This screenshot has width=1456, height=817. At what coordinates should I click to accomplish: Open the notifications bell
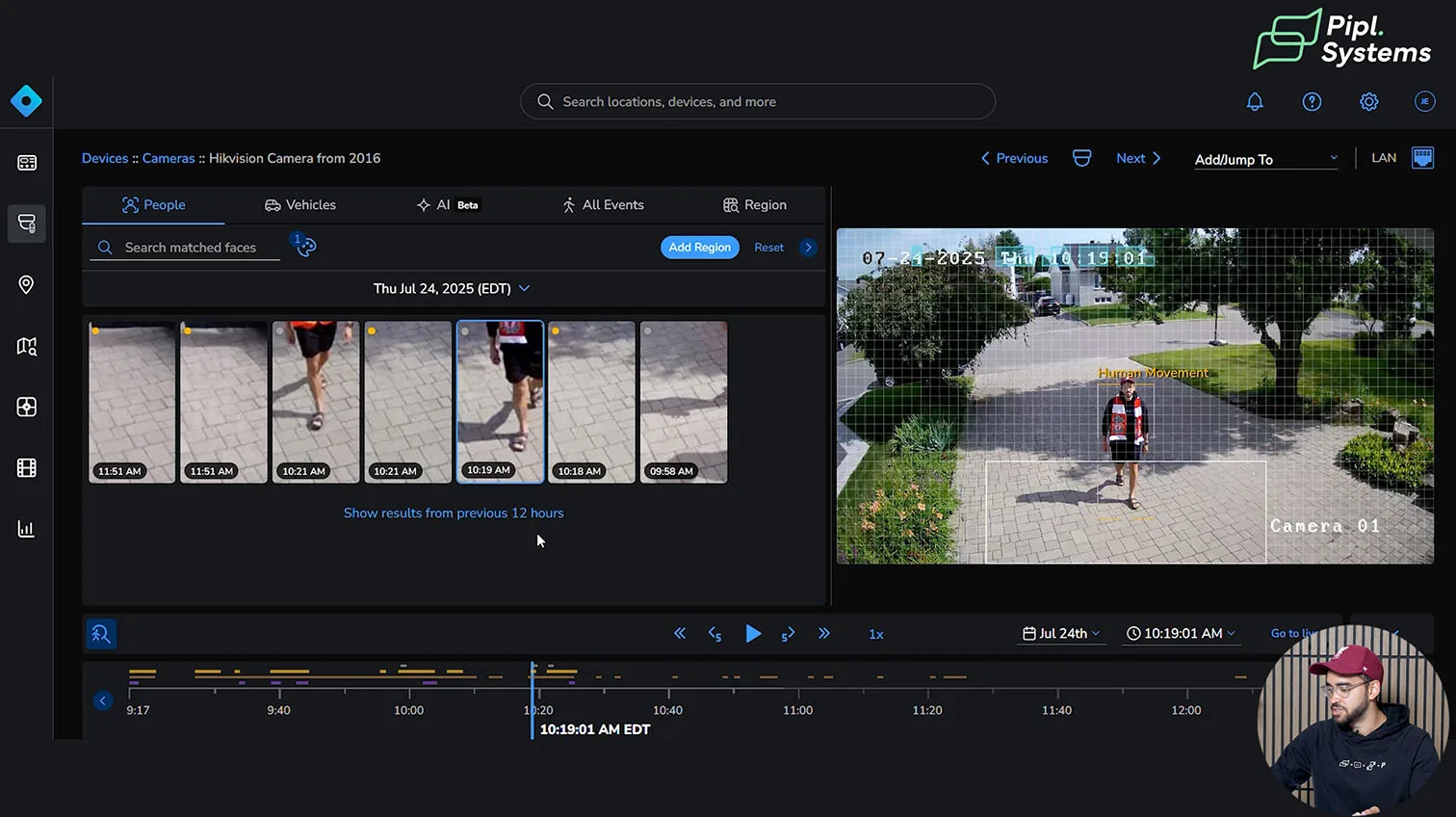click(1255, 101)
